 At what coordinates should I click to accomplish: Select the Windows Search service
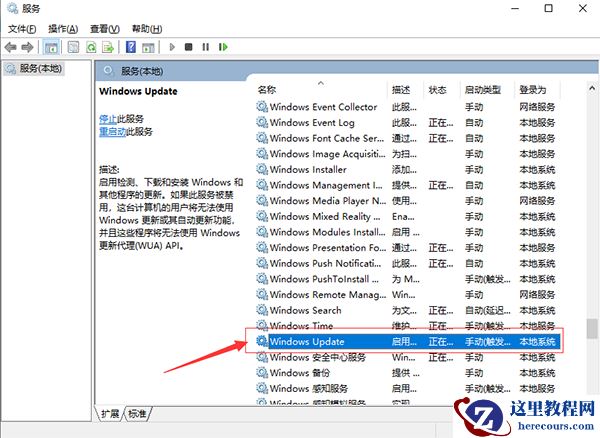[x=408, y=311]
